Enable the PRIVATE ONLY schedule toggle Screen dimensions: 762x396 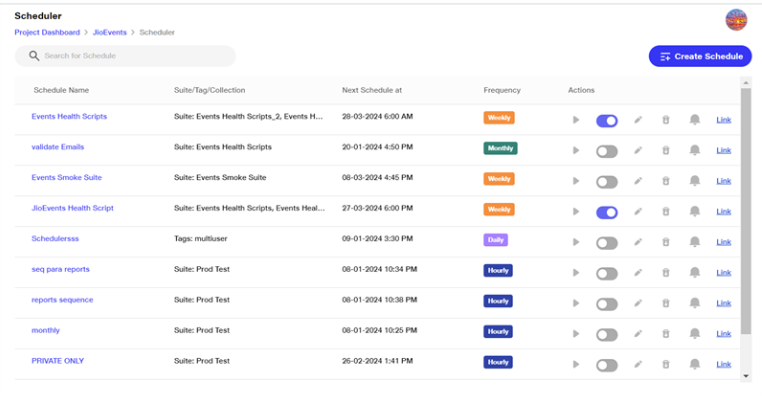(607, 365)
